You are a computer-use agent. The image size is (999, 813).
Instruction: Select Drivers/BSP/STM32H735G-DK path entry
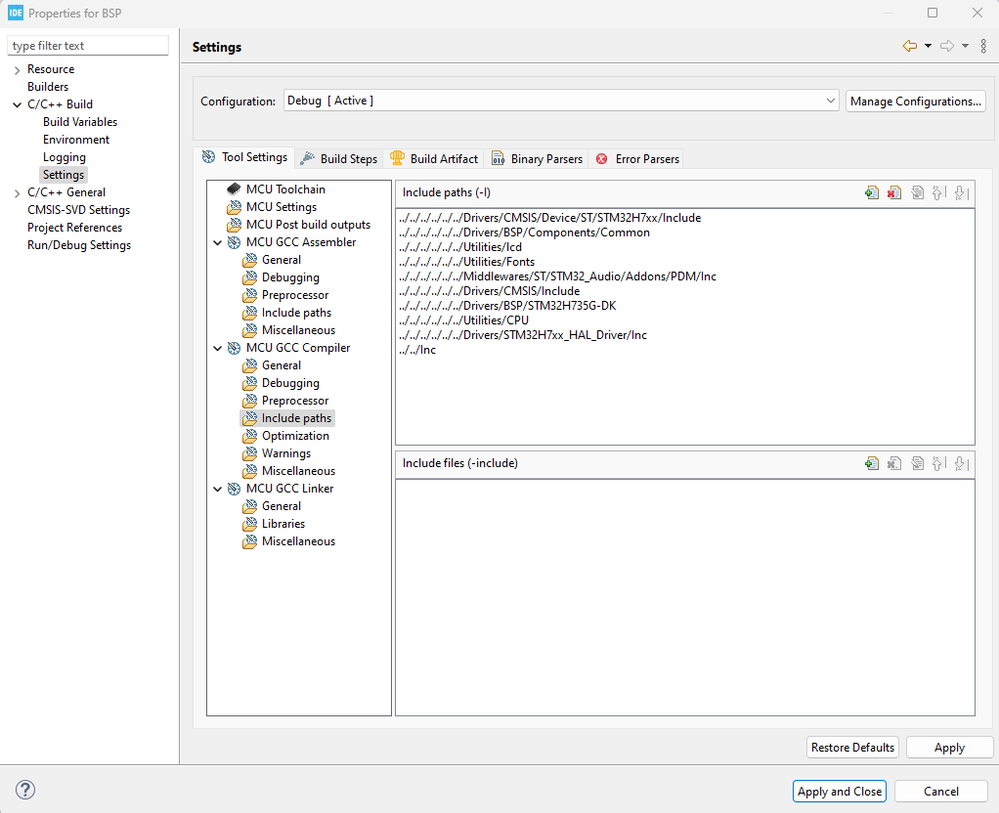click(x=507, y=306)
